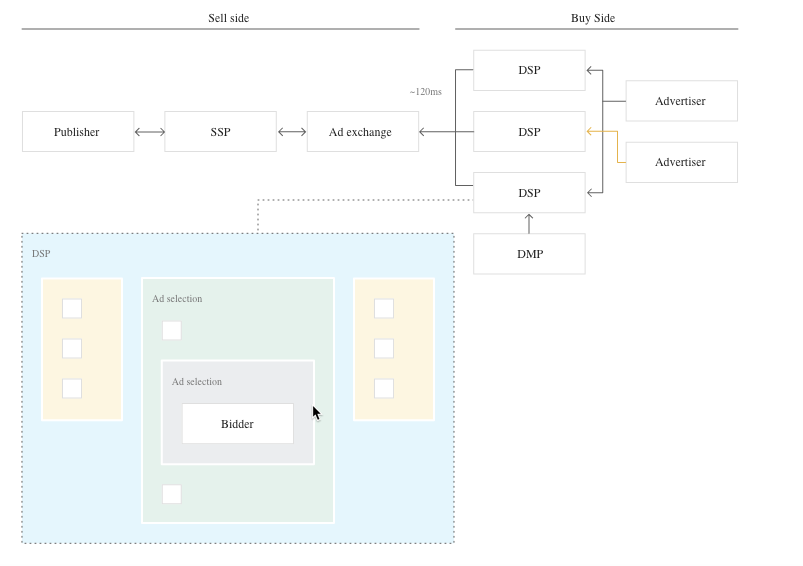Click the "DSP" label in blue container
Image resolution: width=803 pixels, height=566 pixels.
point(41,254)
